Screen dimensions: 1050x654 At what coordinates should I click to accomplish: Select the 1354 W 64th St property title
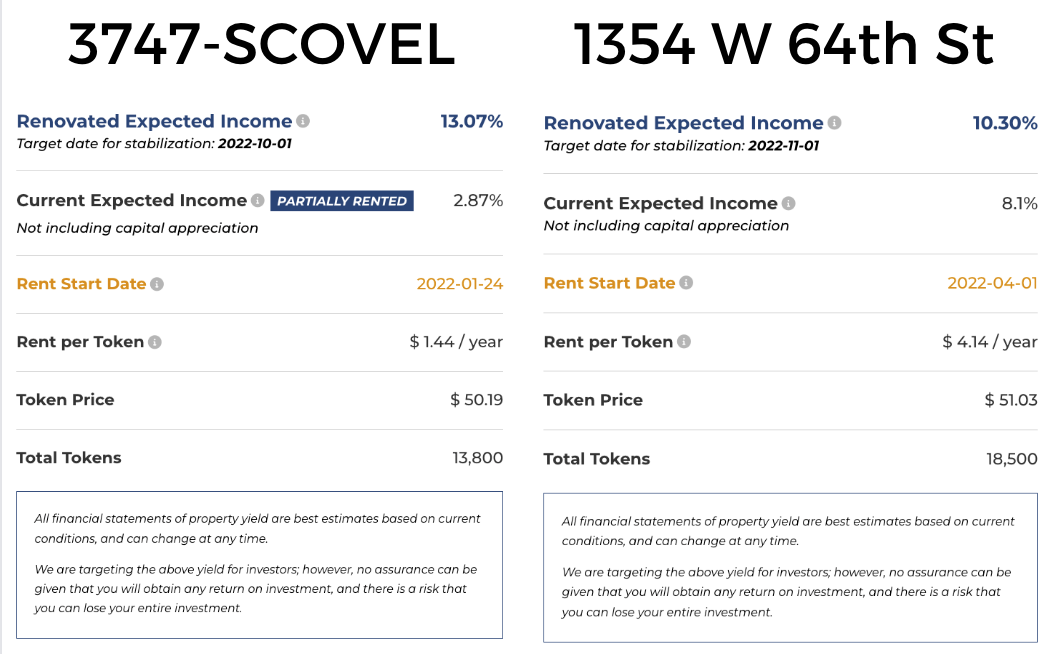point(783,44)
